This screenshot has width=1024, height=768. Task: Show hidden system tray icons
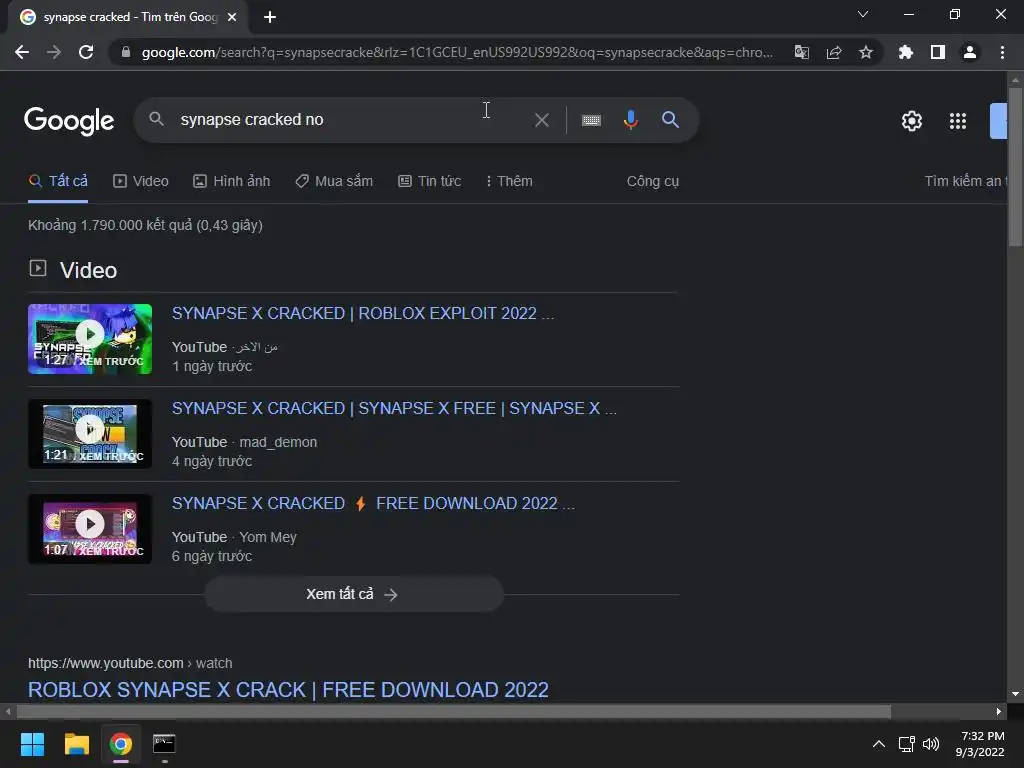(x=879, y=744)
